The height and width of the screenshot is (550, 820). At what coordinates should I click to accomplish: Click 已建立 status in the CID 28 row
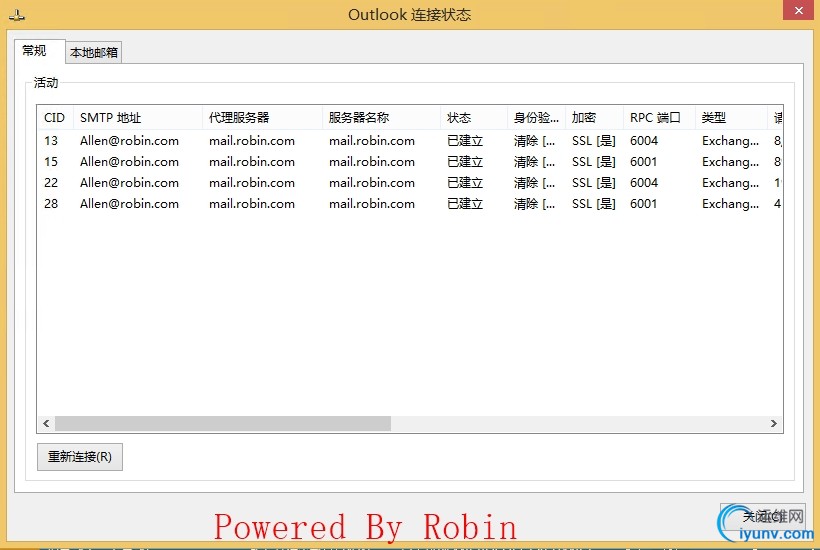(465, 203)
